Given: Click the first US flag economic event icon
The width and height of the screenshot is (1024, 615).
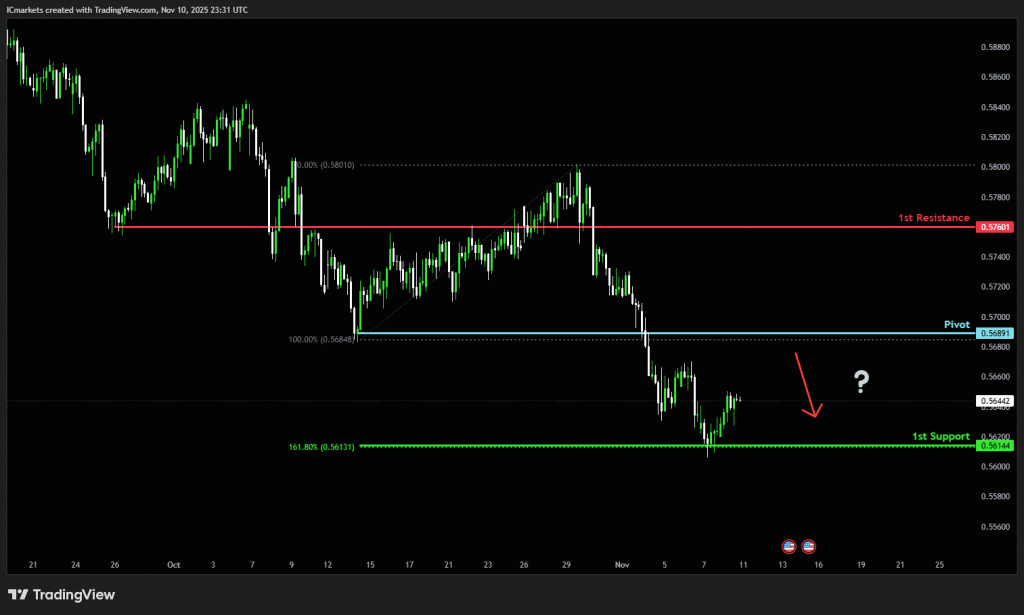Looking at the screenshot, I should tap(788, 546).
